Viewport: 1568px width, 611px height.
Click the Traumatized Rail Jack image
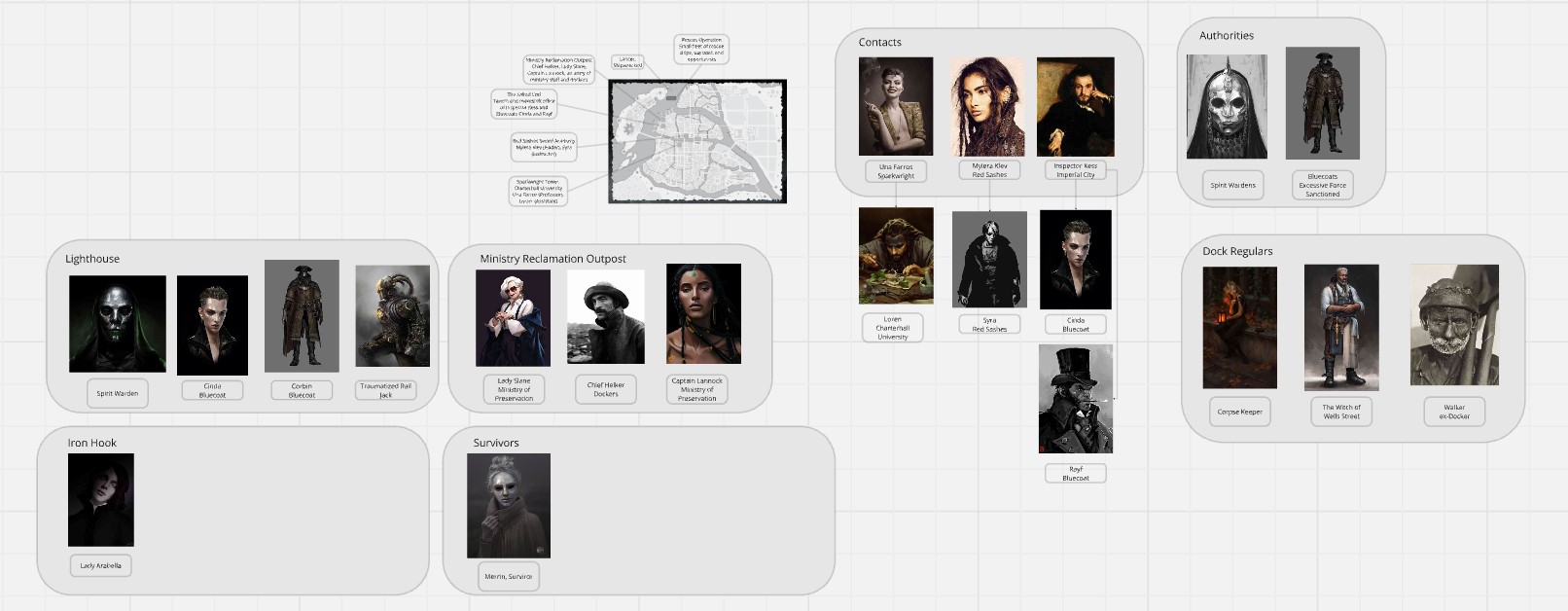[x=392, y=316]
